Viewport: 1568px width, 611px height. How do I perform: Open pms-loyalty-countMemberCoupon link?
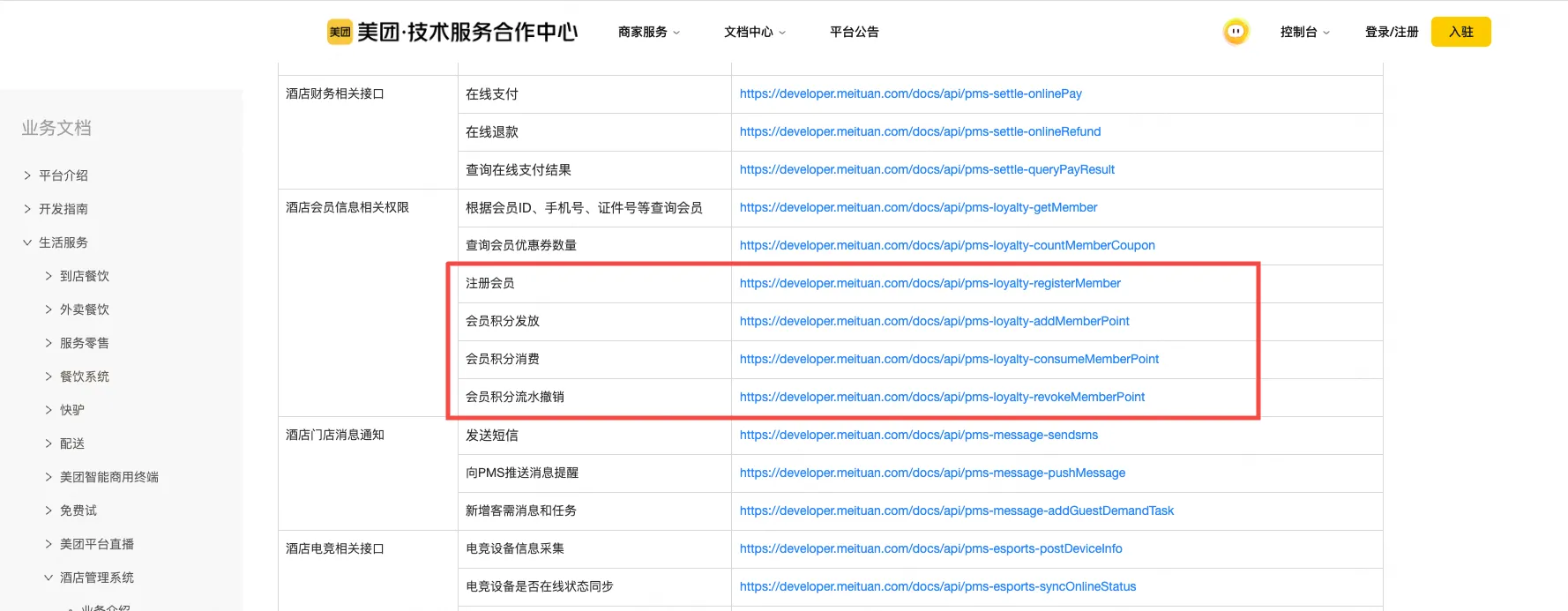point(947,245)
